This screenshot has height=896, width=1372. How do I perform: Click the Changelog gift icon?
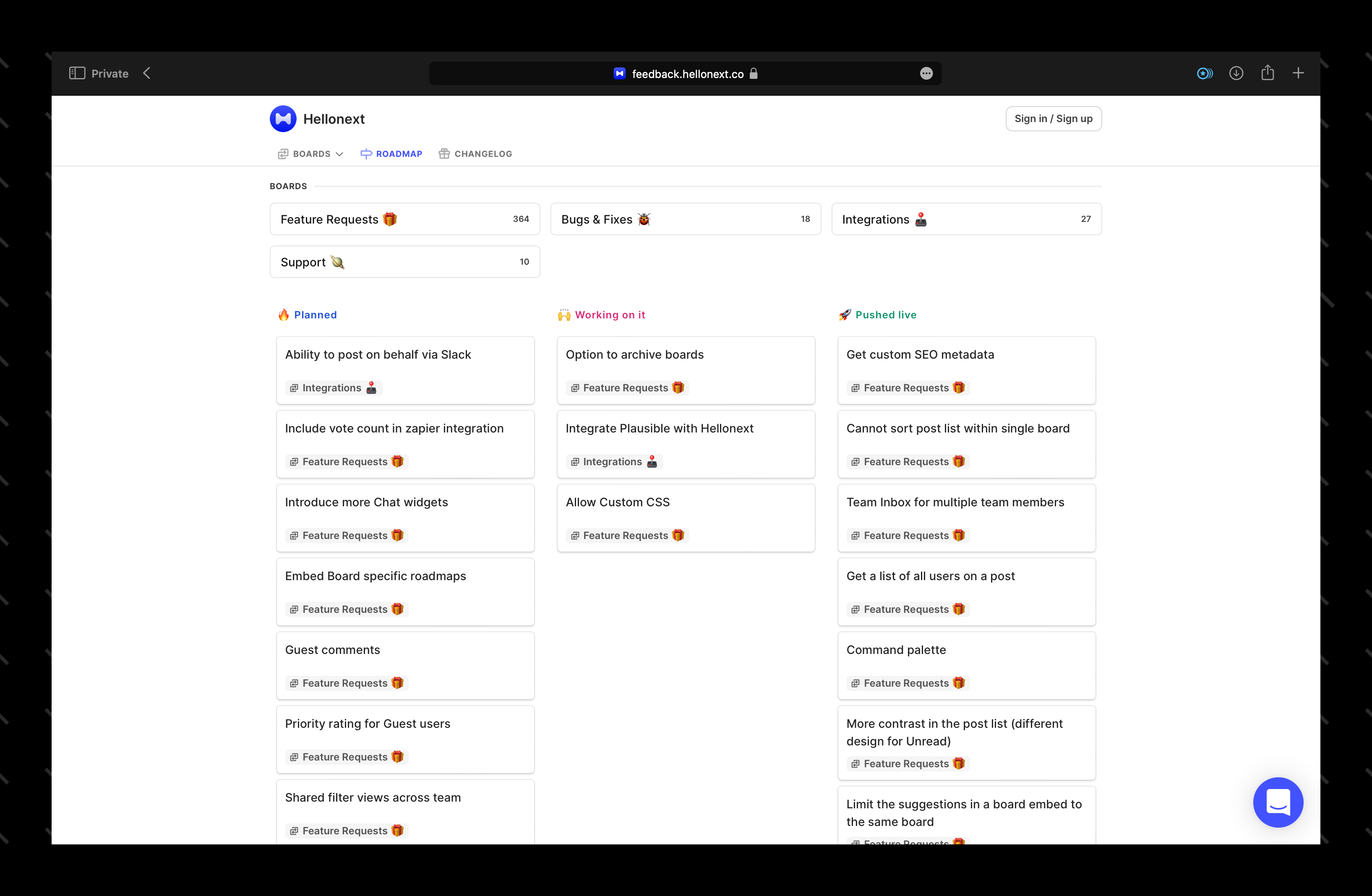click(x=444, y=154)
